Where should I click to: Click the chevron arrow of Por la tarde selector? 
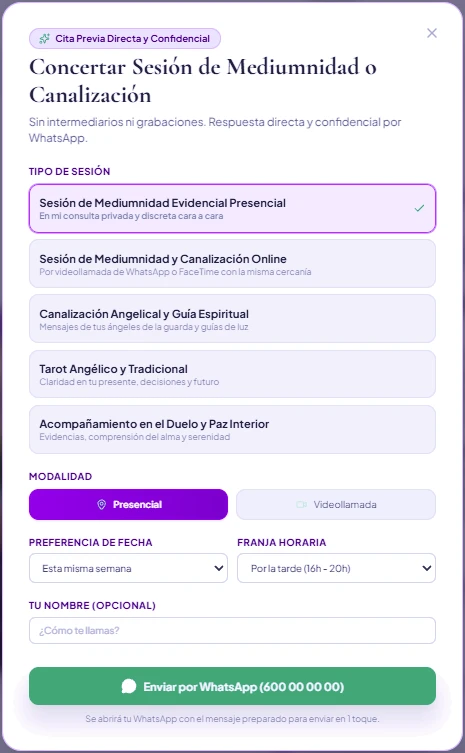[x=427, y=568]
